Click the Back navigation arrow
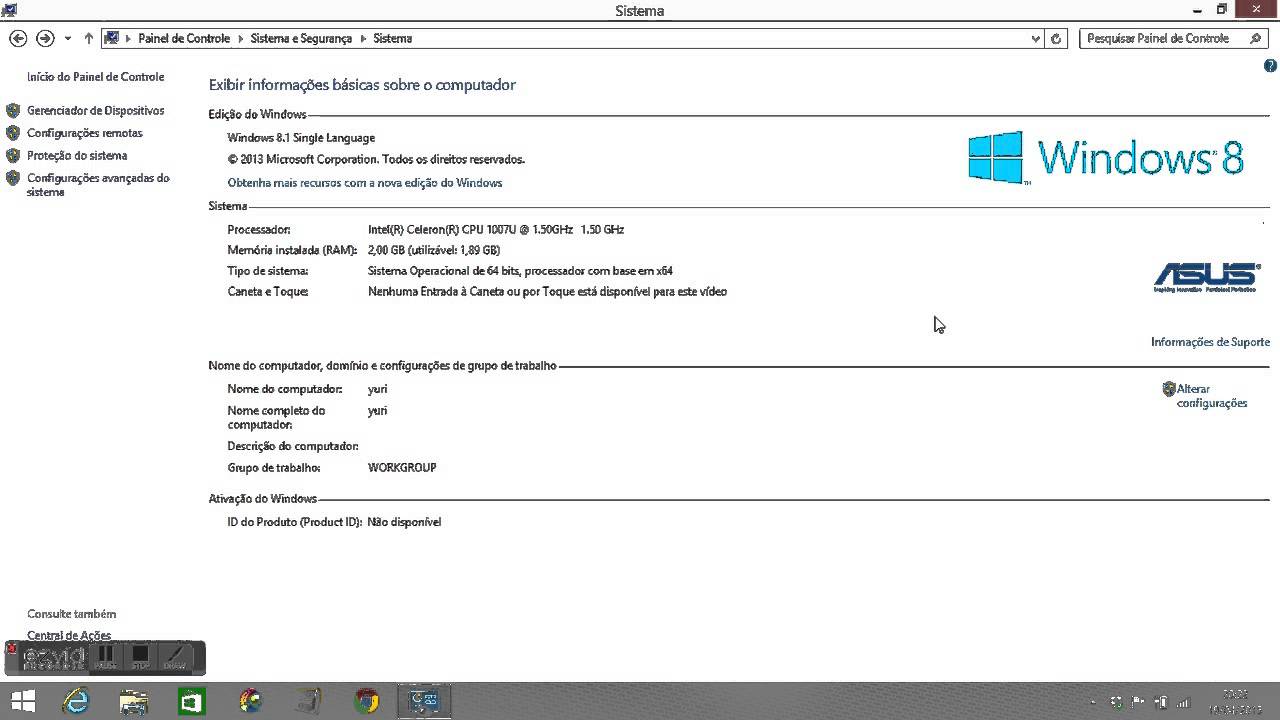This screenshot has width=1280, height=720. 18,38
